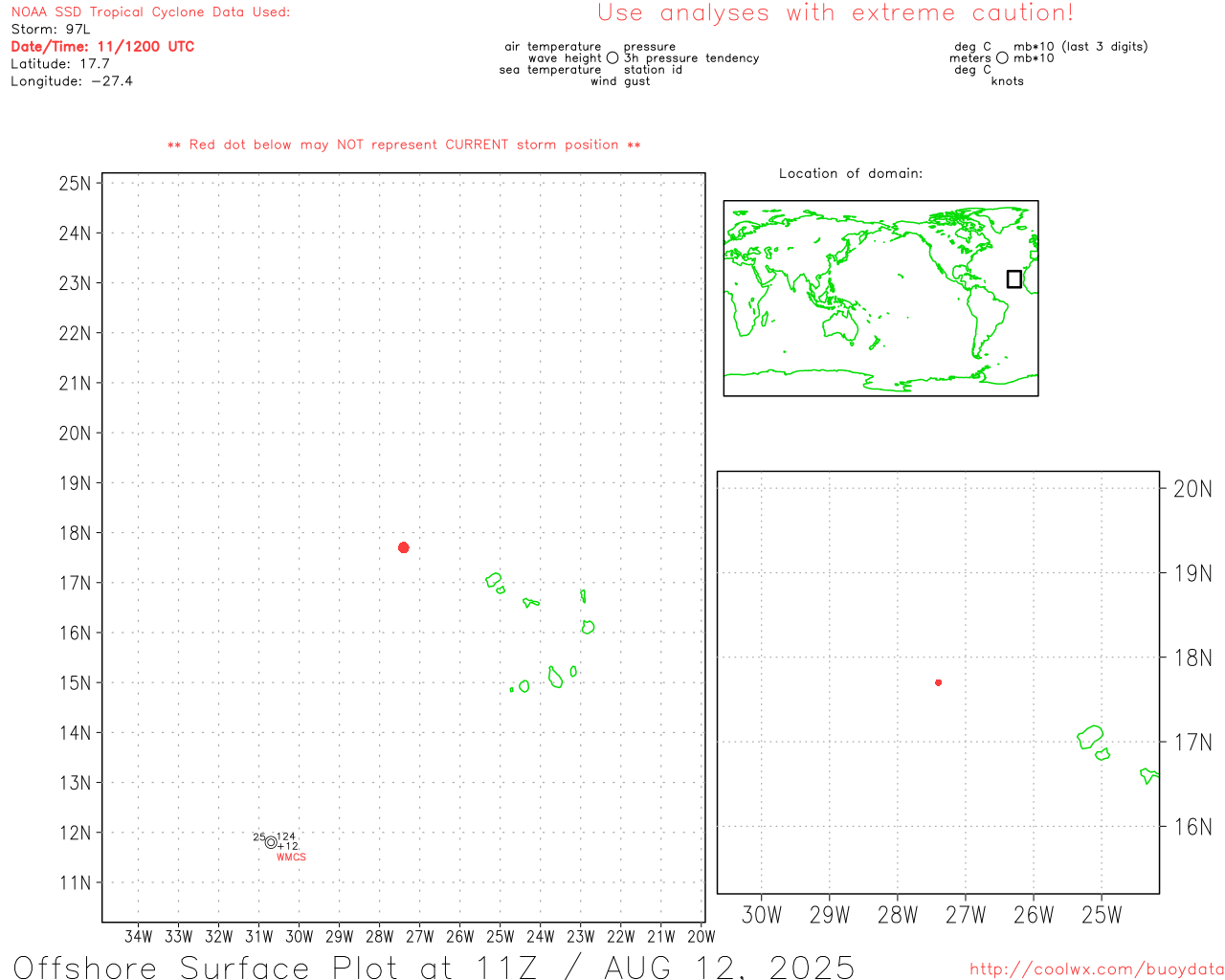Click the red storm dot in zoomed inset map
The height and width of the screenshot is (980, 1225).
click(x=939, y=682)
